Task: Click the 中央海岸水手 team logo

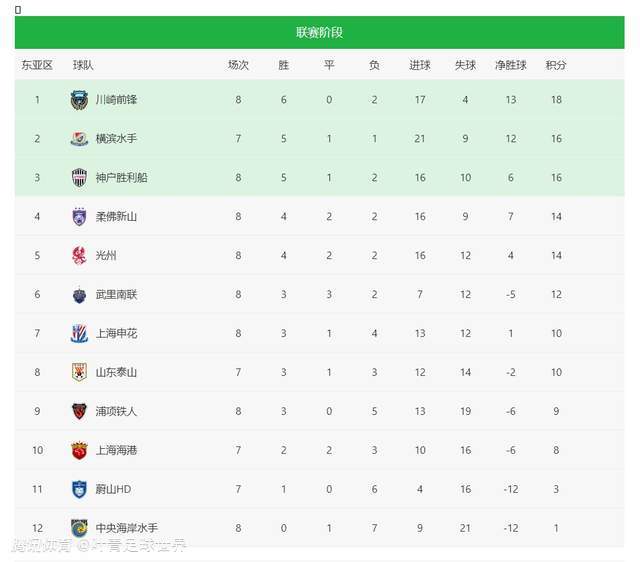Action: (79, 528)
